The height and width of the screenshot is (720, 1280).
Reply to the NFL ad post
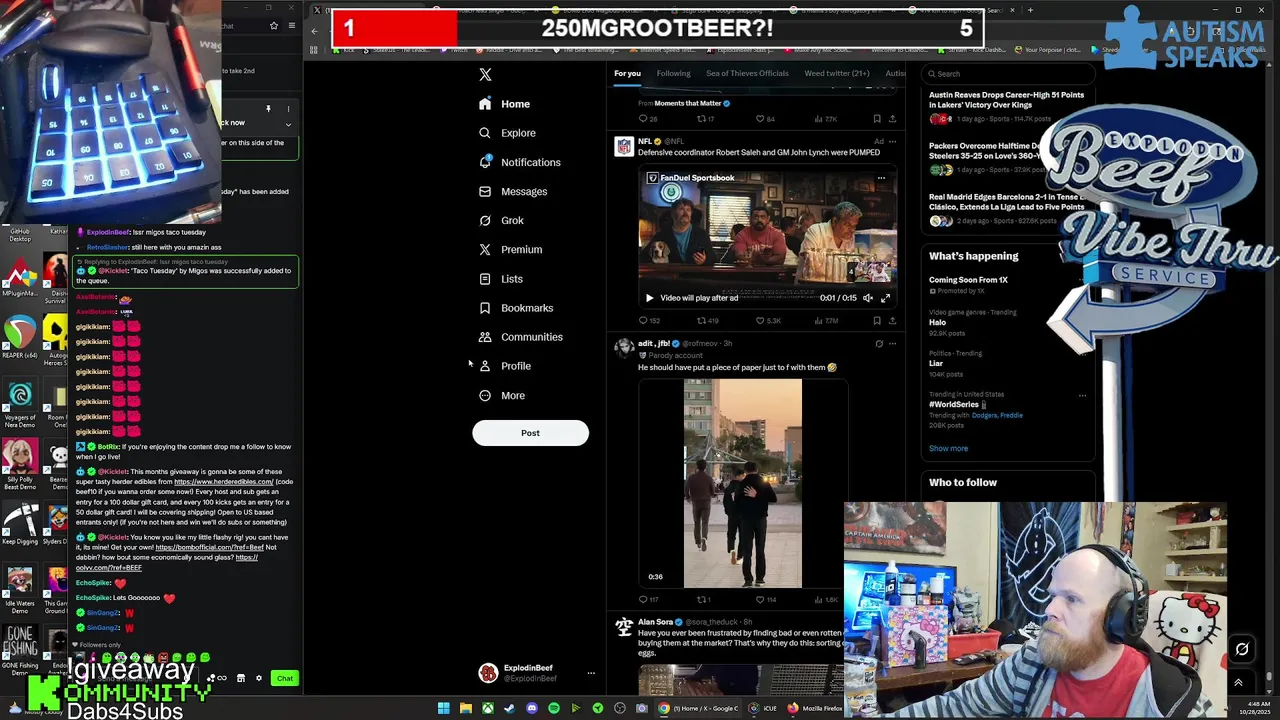648,321
